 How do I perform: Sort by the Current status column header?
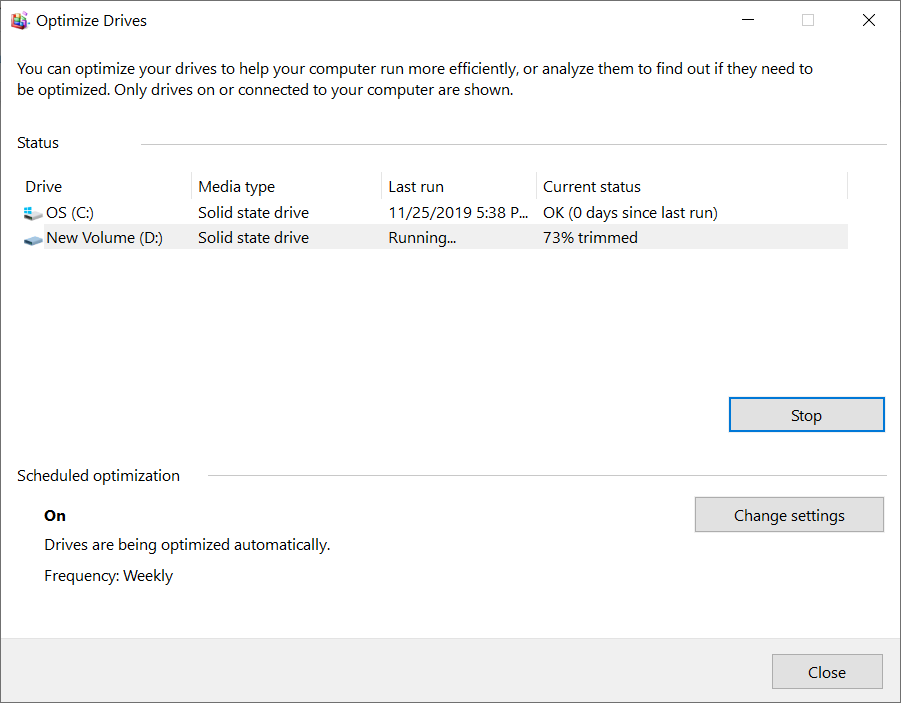692,186
